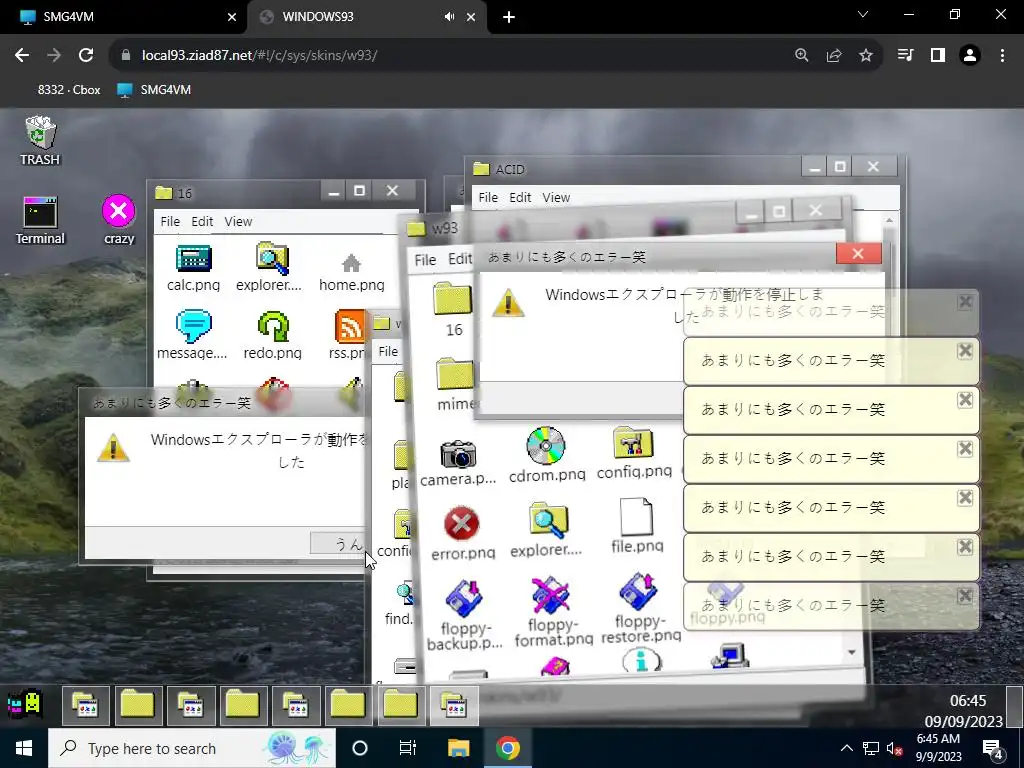Open Edit menu in the ACID window
Image resolution: width=1024 pixels, height=768 pixels.
[x=520, y=197]
